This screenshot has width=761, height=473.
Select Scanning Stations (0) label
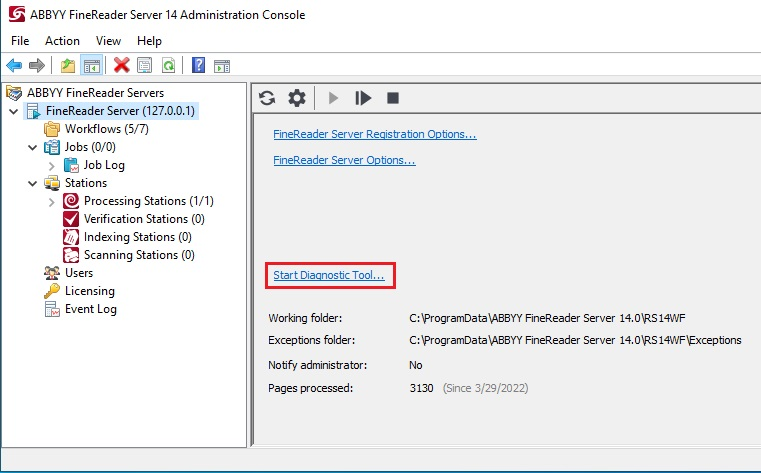(139, 255)
